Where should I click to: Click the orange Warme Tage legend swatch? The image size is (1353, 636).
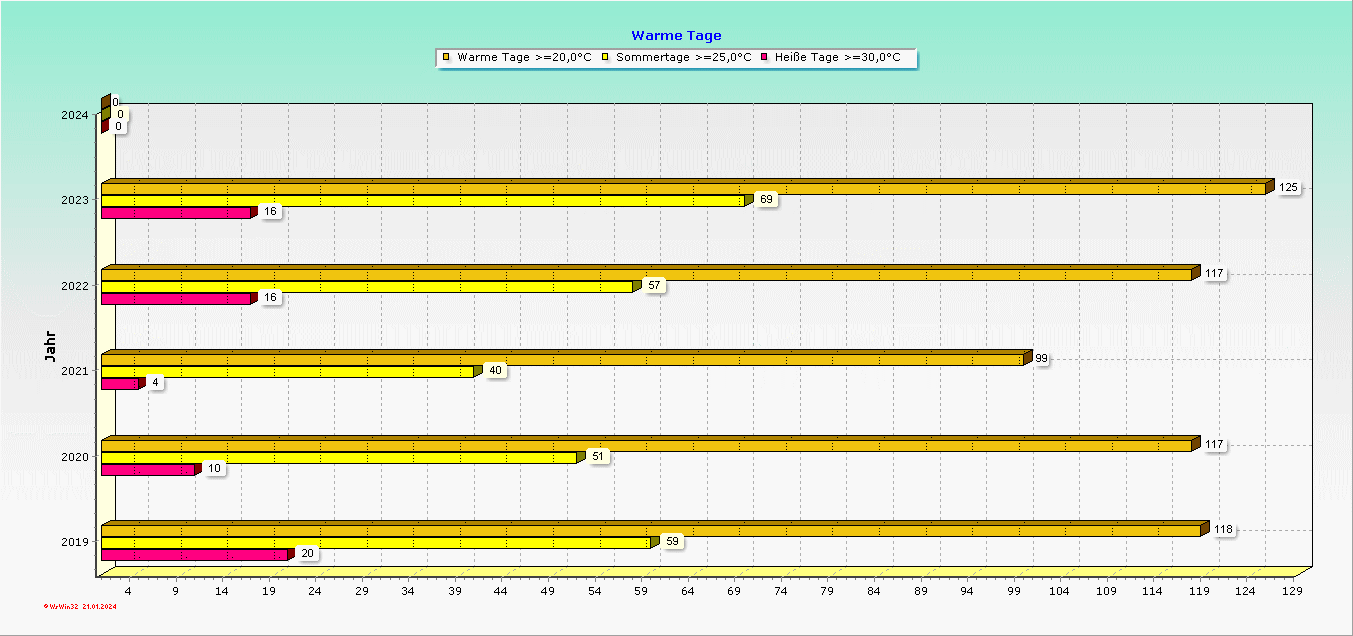(x=446, y=58)
